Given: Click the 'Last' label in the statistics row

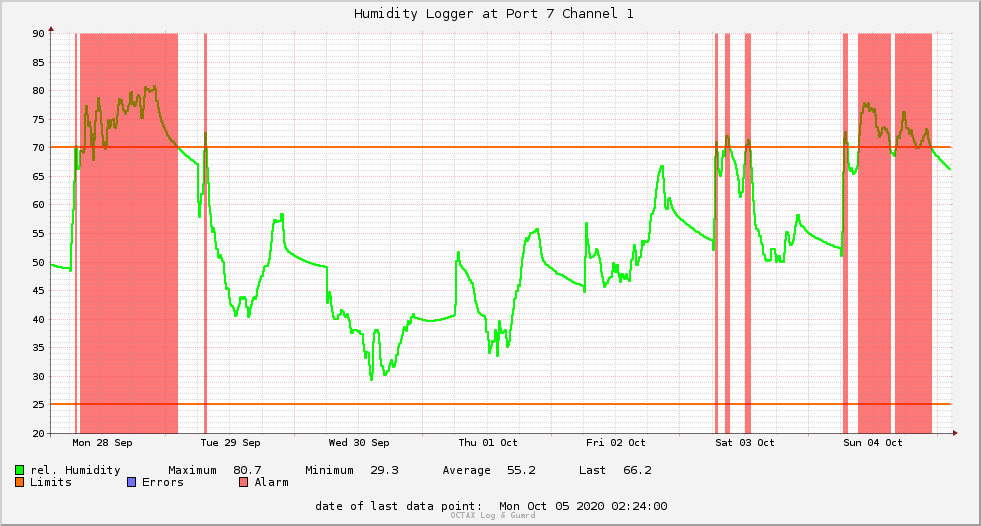Looking at the screenshot, I should [x=592, y=470].
